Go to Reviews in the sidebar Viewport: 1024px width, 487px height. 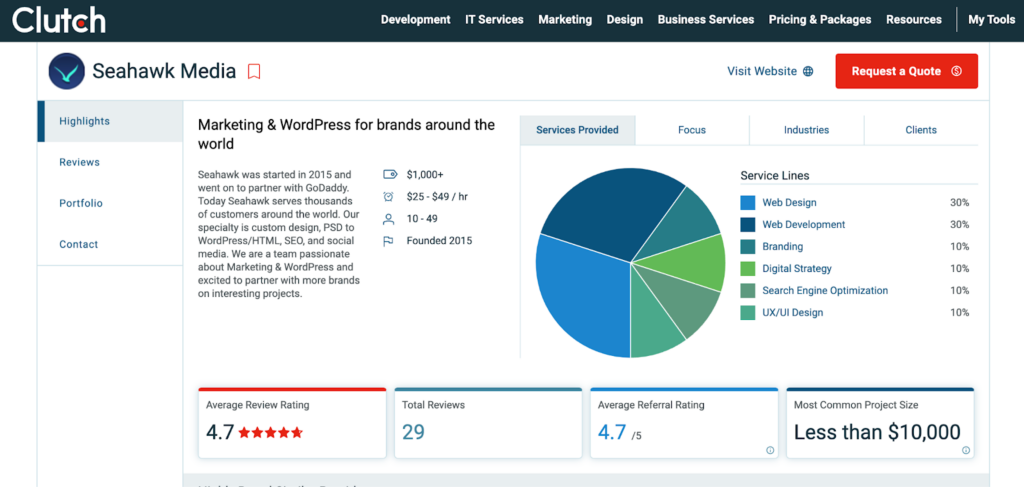click(x=80, y=162)
